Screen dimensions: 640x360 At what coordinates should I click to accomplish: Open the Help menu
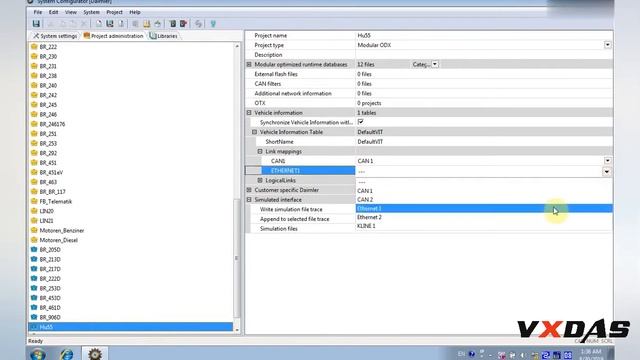135,12
